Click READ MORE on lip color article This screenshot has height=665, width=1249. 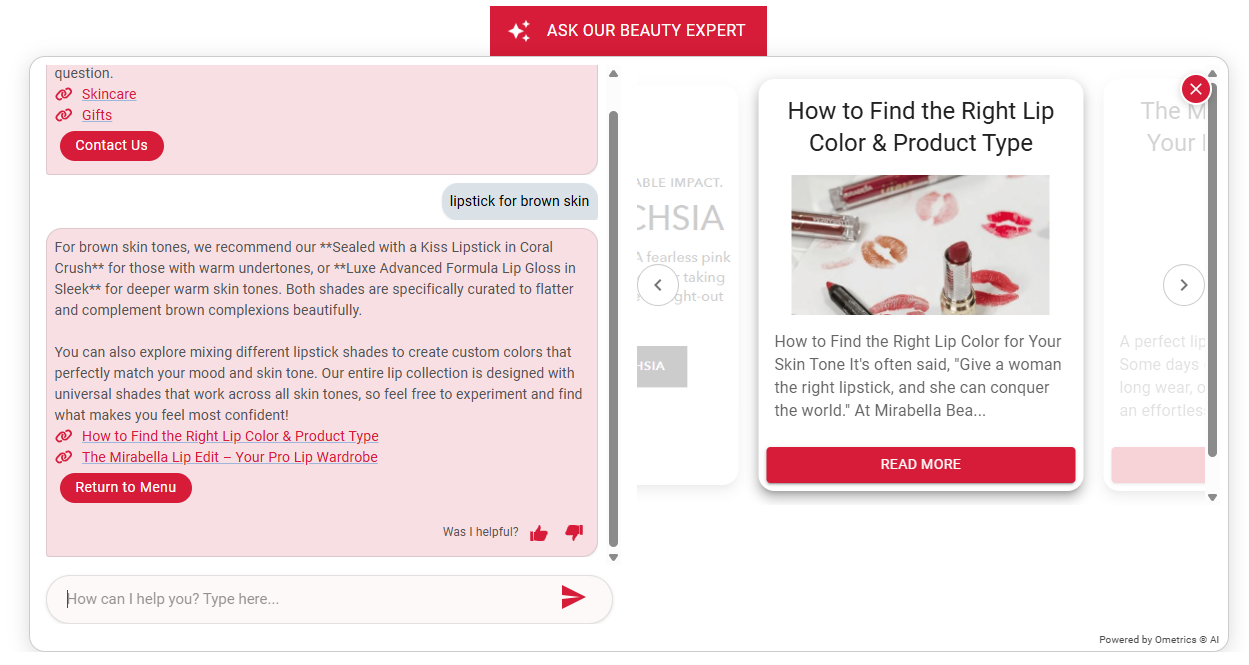point(920,465)
